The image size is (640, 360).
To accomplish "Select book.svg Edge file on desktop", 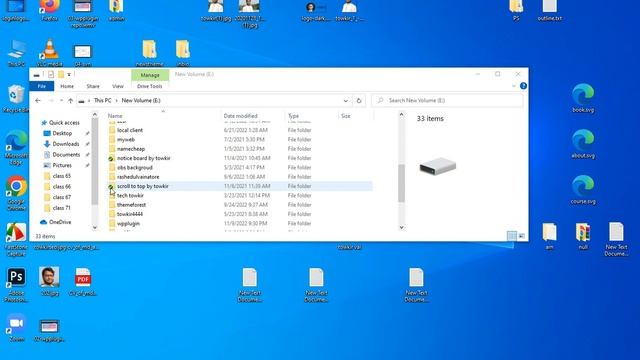I will click(x=583, y=98).
